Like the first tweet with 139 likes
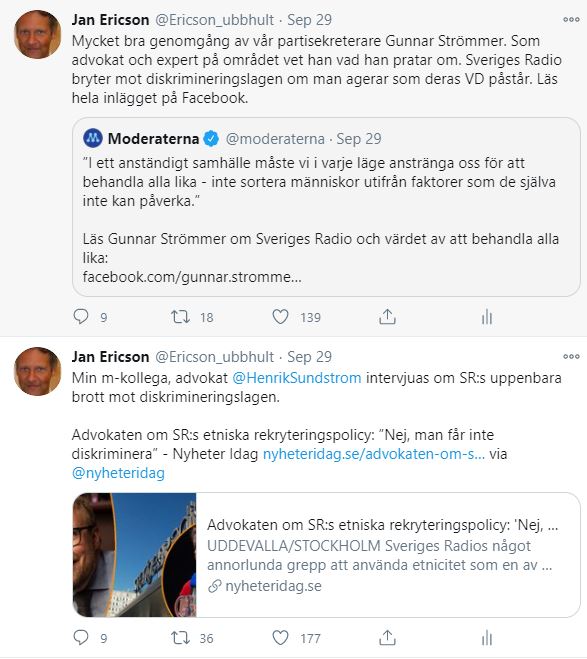The width and height of the screenshot is (587, 659). pyautogui.click(x=280, y=316)
